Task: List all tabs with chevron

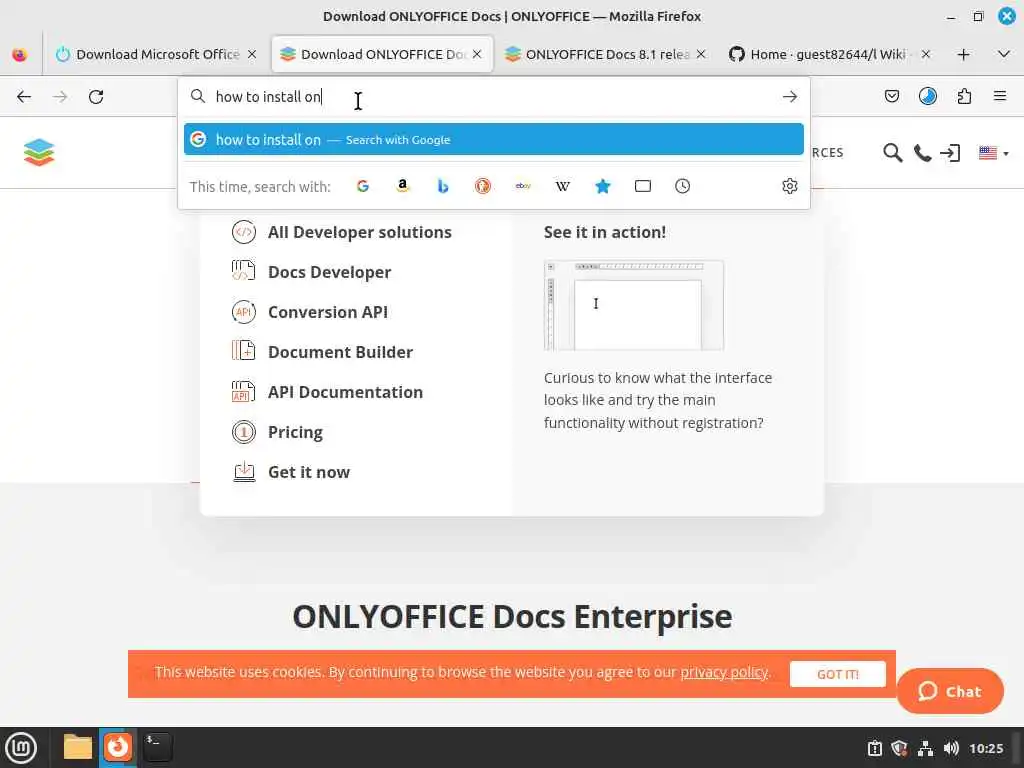Action: 1004,54
